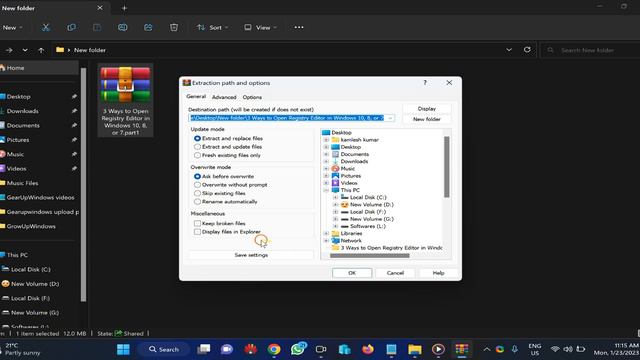Screen dimensions: 640x360
Task: Switch to the Advanced tab
Action: [x=224, y=97]
